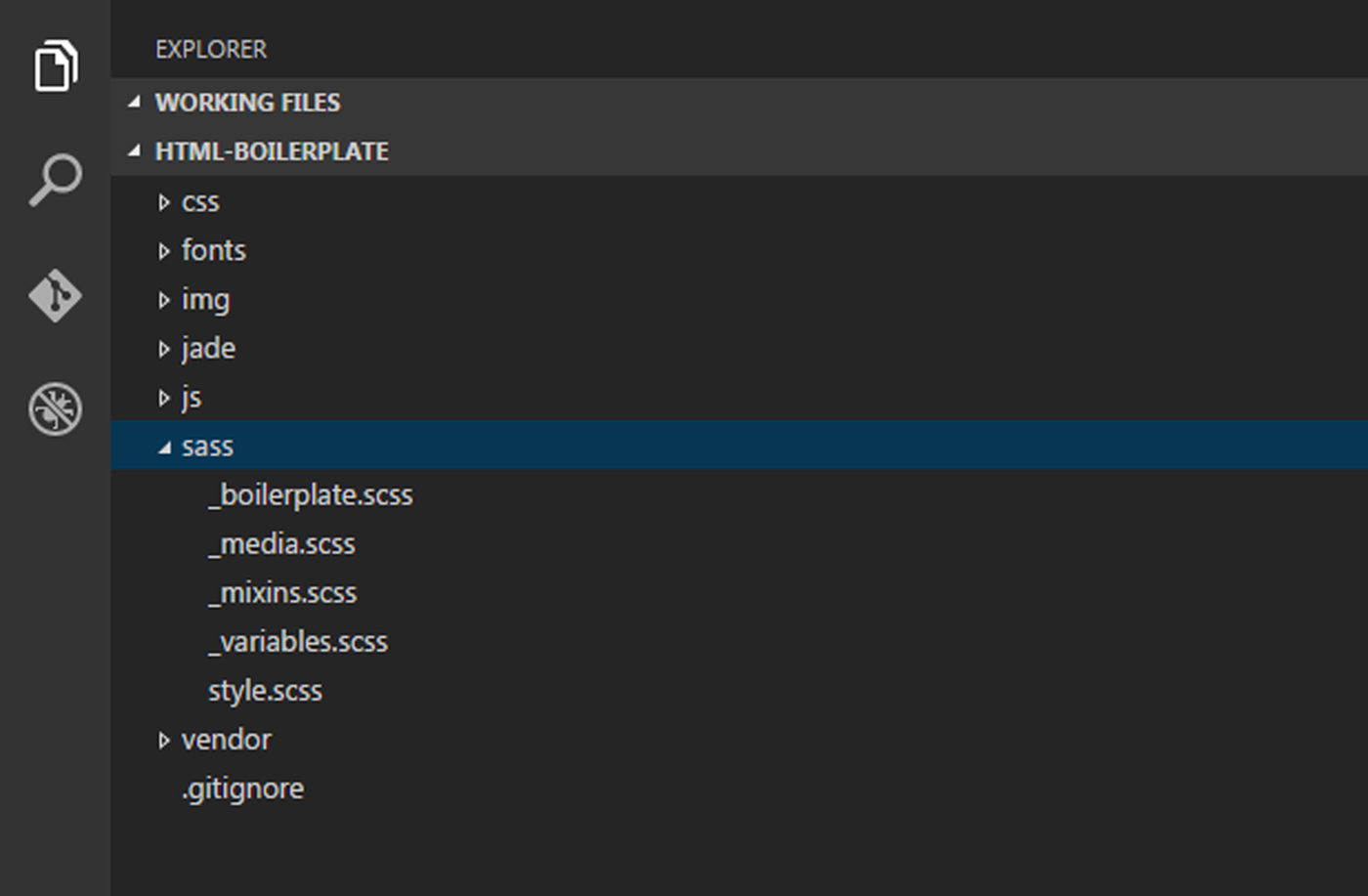Open the _media.scss file
This screenshot has width=1368, height=896.
click(281, 543)
